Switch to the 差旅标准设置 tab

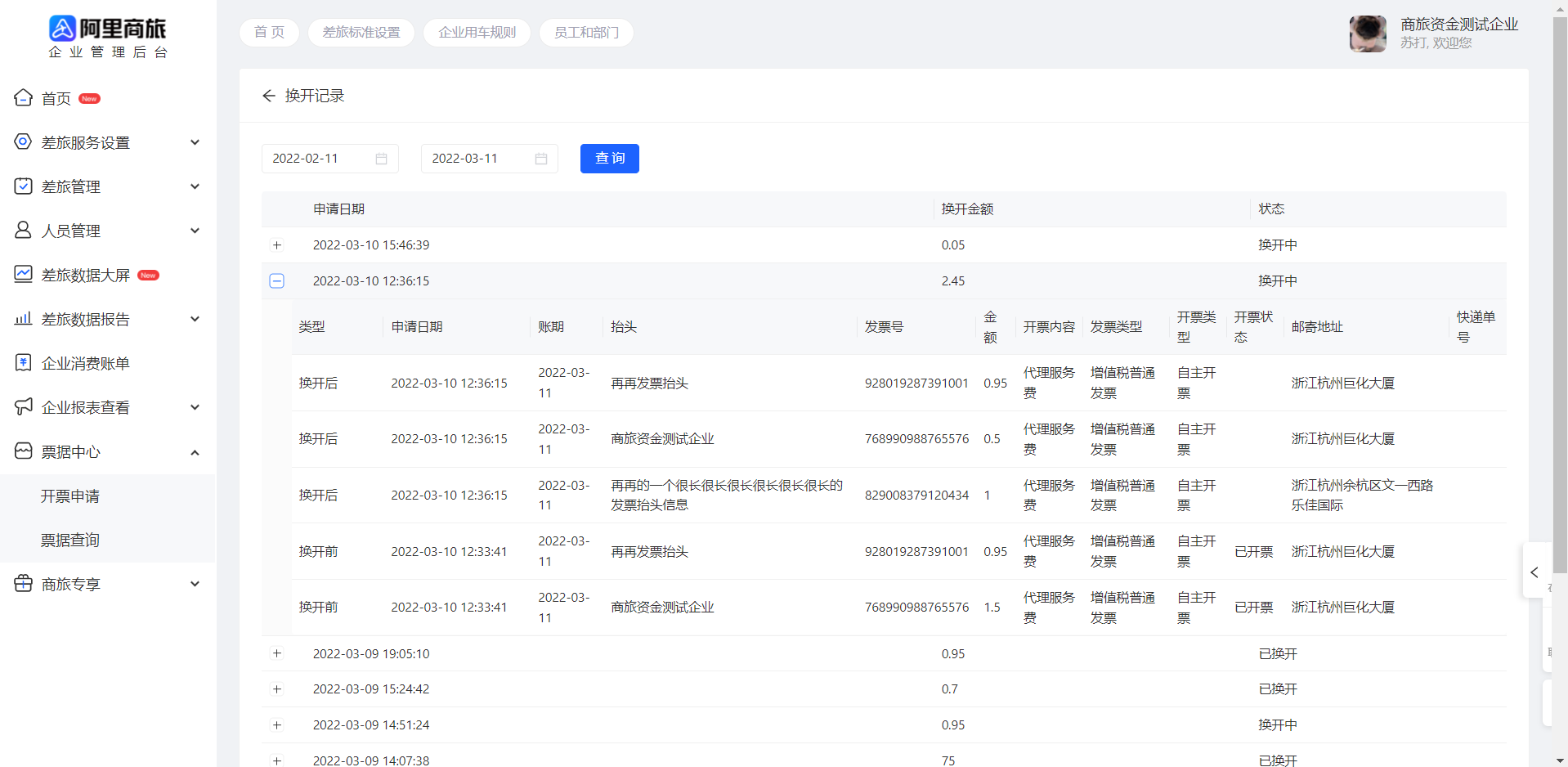[361, 33]
